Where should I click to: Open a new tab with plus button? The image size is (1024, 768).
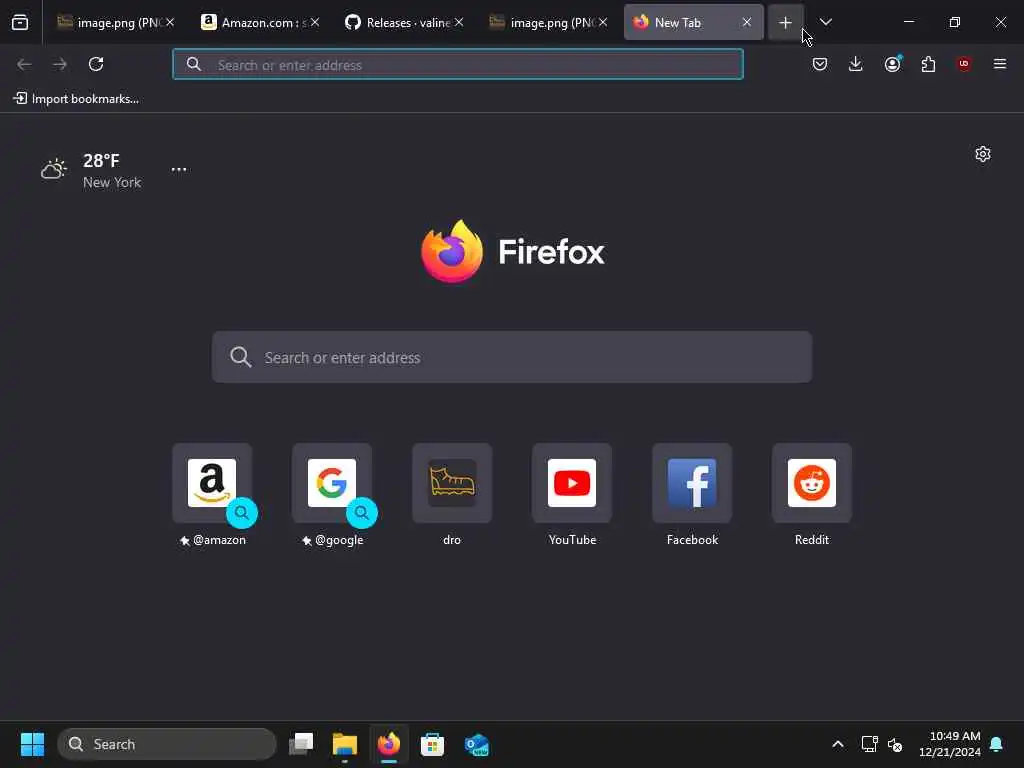(x=786, y=23)
